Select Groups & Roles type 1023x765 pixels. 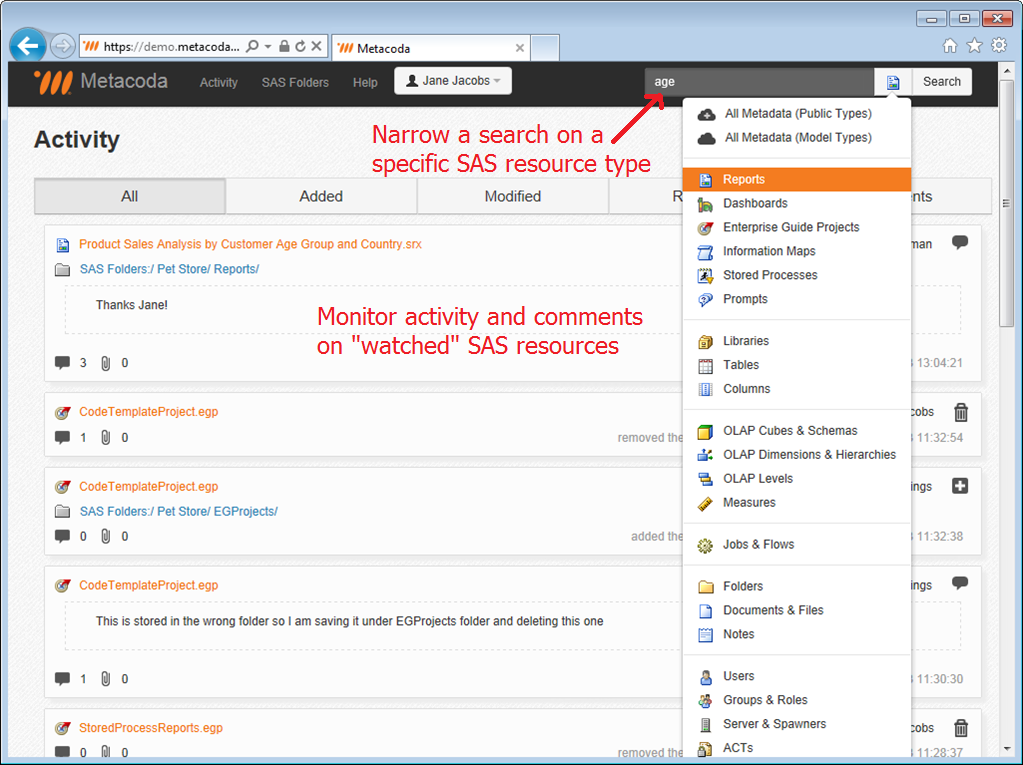tap(797, 700)
